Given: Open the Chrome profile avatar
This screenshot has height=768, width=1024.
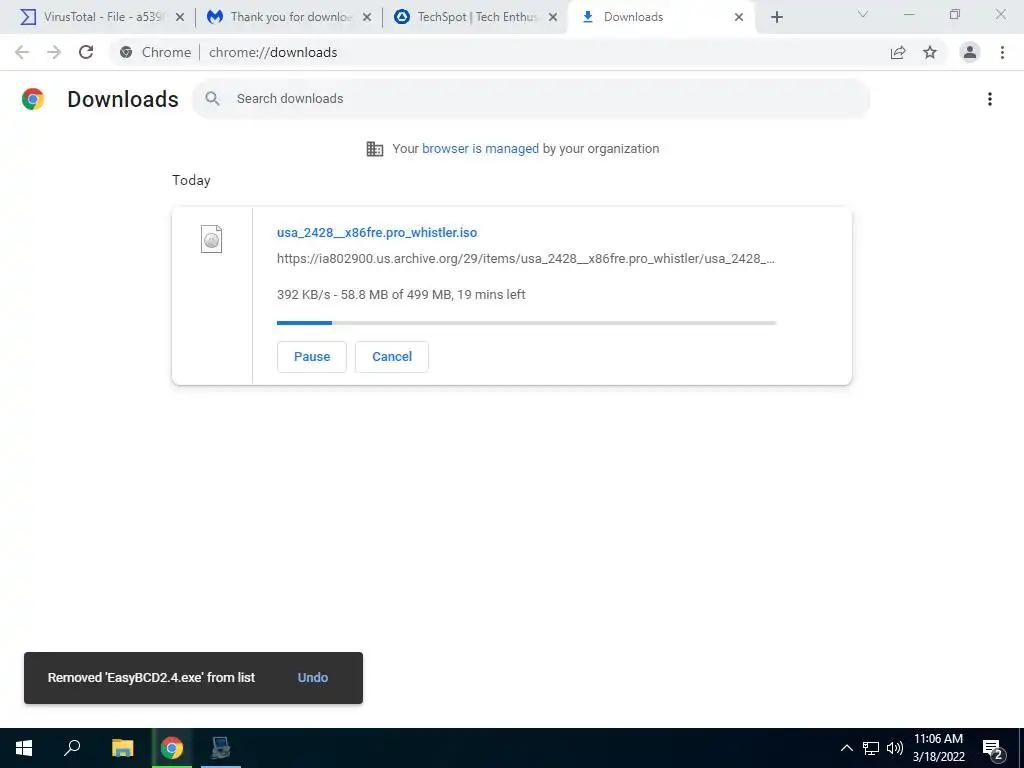Looking at the screenshot, I should tap(970, 52).
